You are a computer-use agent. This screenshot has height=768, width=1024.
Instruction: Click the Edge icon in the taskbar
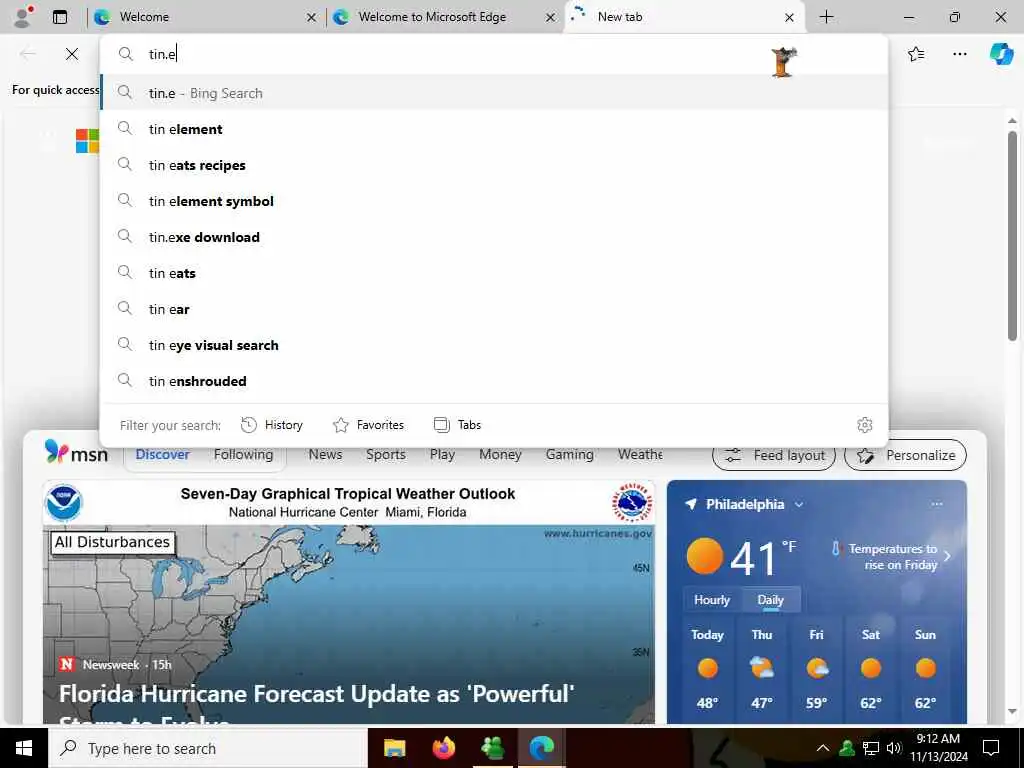tap(541, 748)
